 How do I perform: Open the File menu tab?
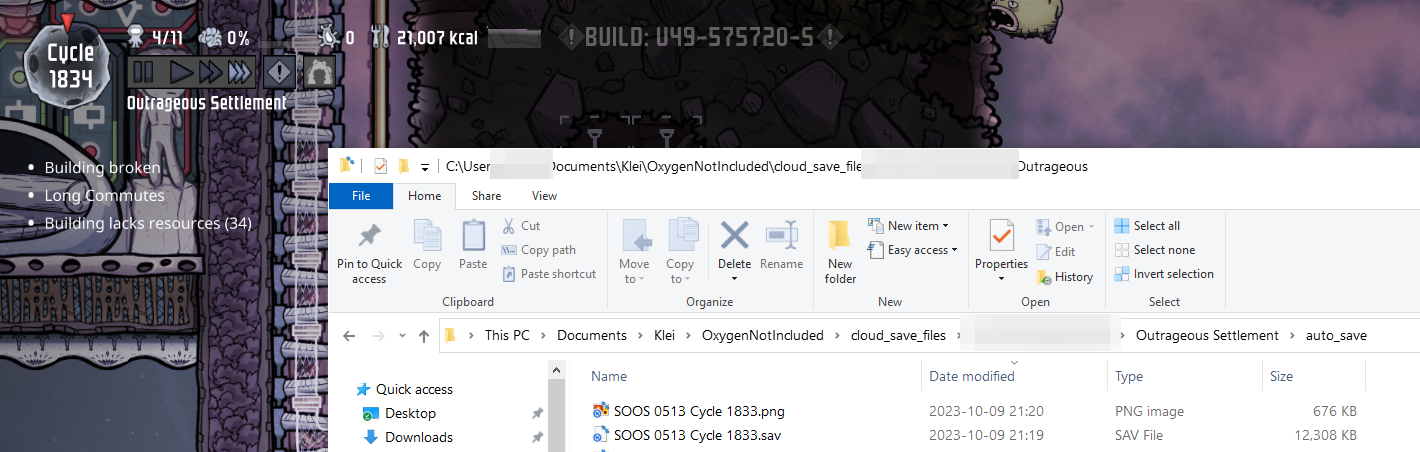tap(361, 196)
